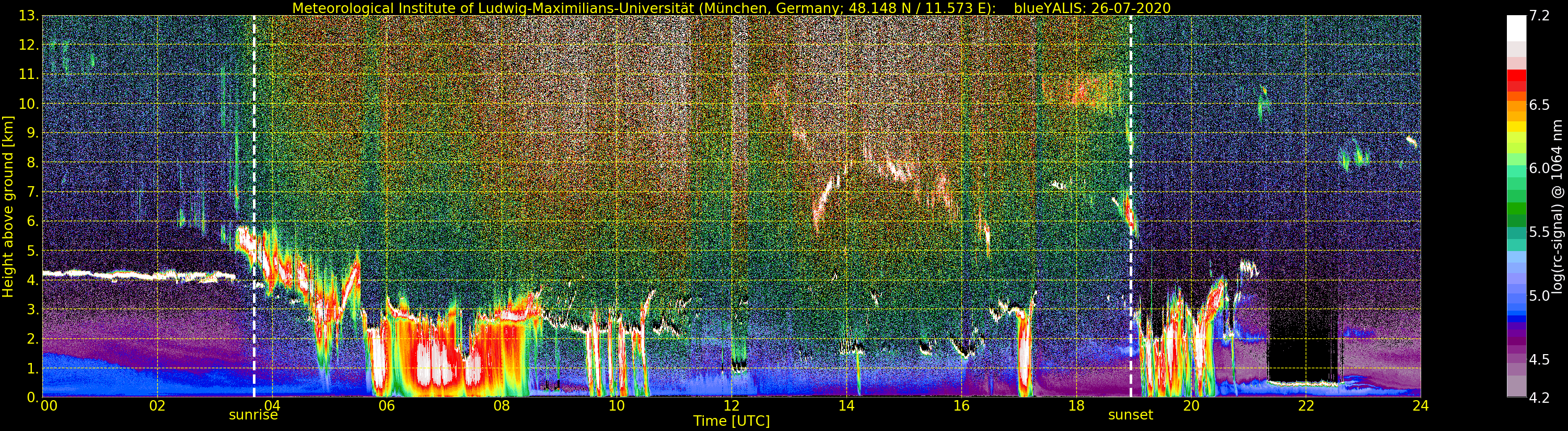This screenshot has height=431, width=1568.
Task: Click the black data gap around 22 UTC
Action: 1303,342
